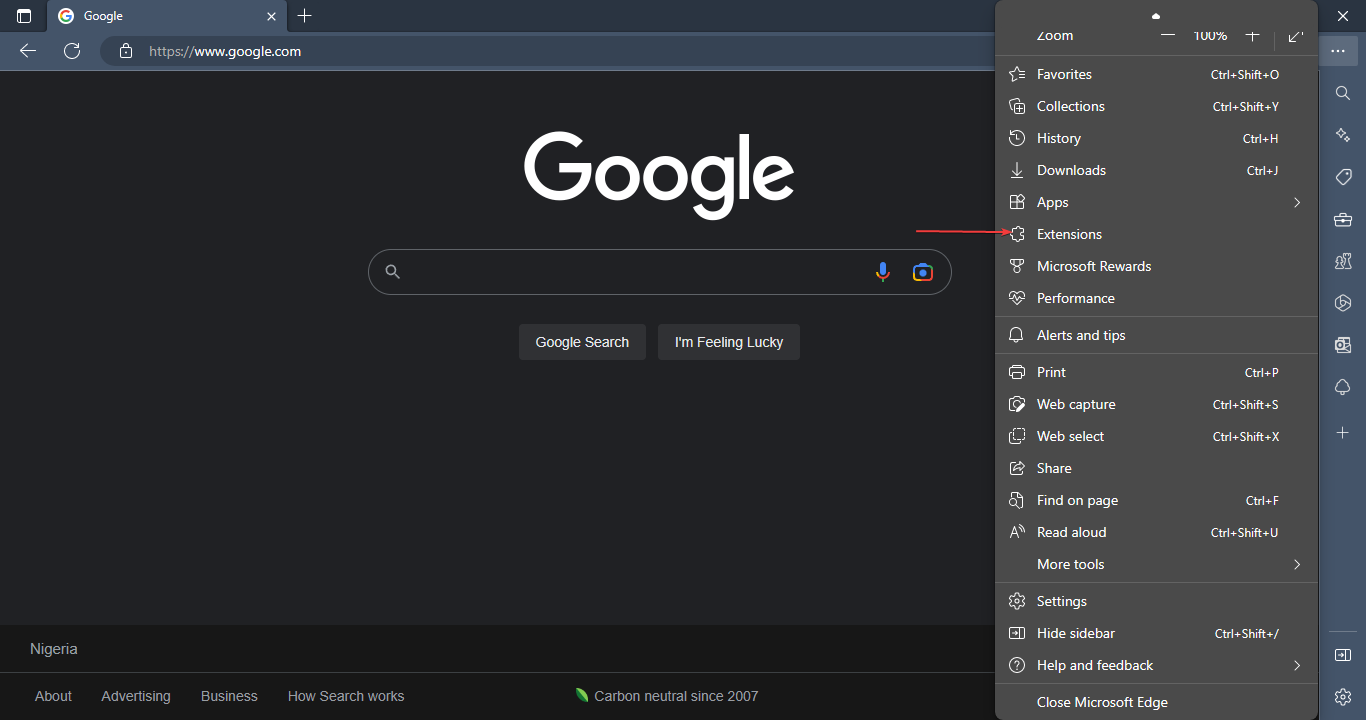The height and width of the screenshot is (720, 1366).
Task: Open Settings from the menu
Action: point(1156,601)
